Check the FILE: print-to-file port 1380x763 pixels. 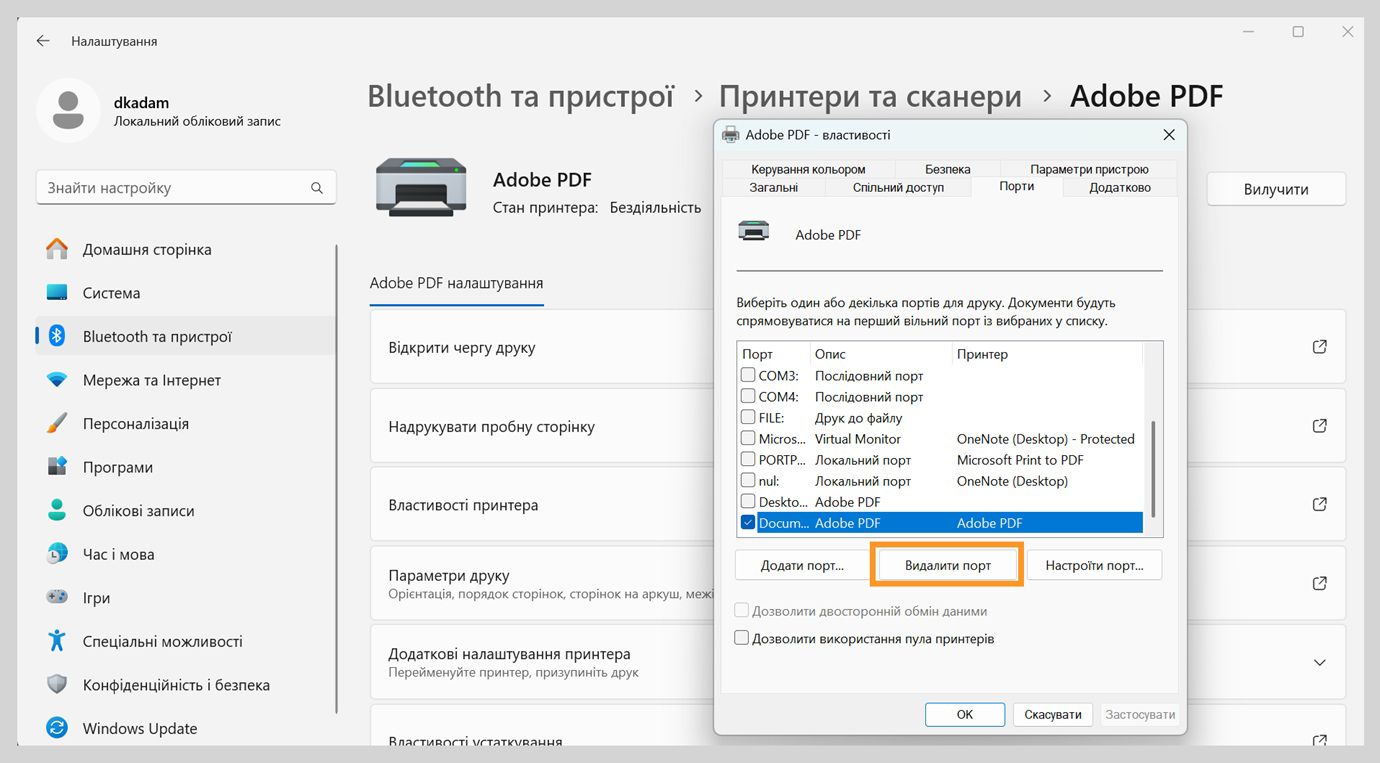(747, 417)
